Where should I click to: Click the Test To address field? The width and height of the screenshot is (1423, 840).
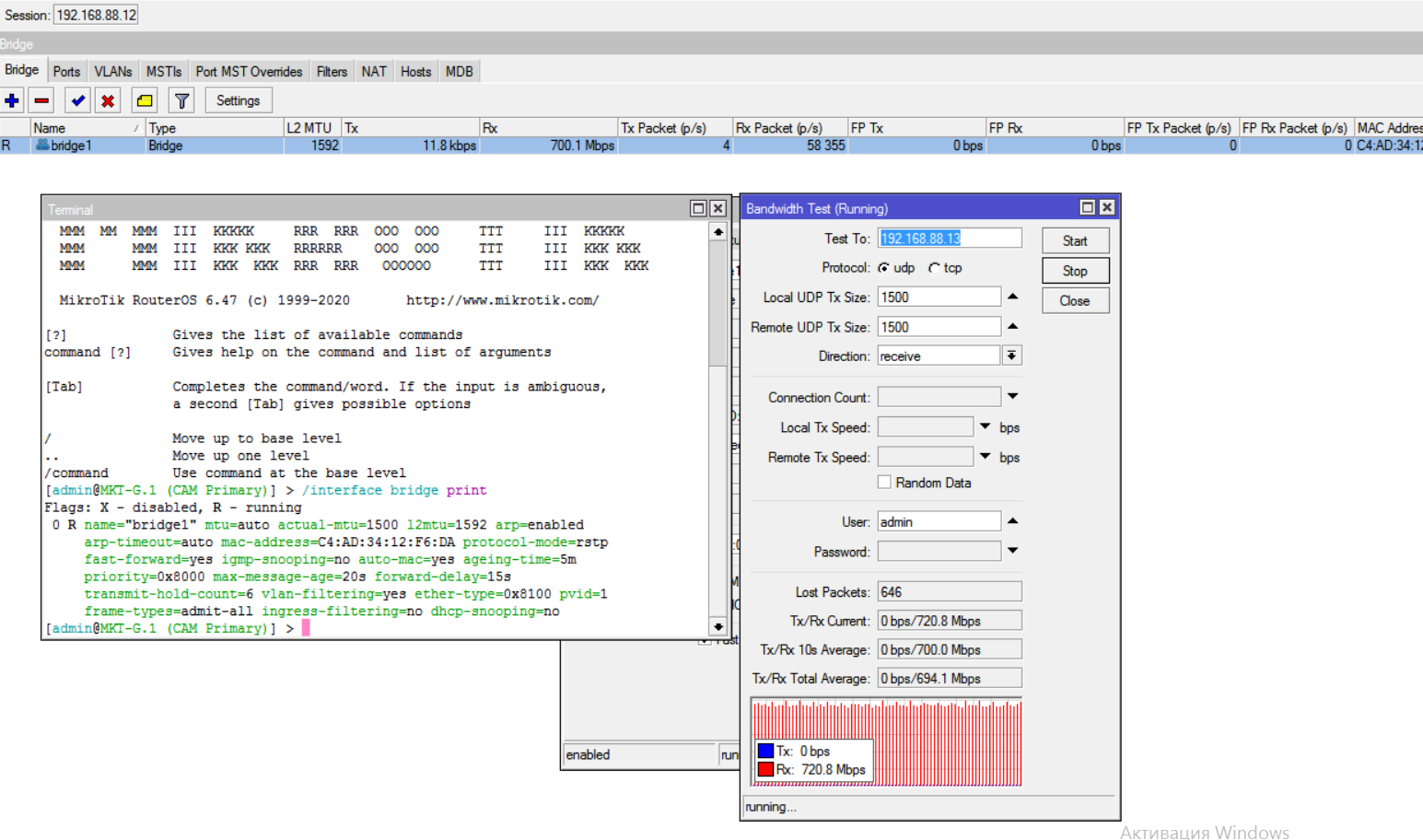pos(949,239)
